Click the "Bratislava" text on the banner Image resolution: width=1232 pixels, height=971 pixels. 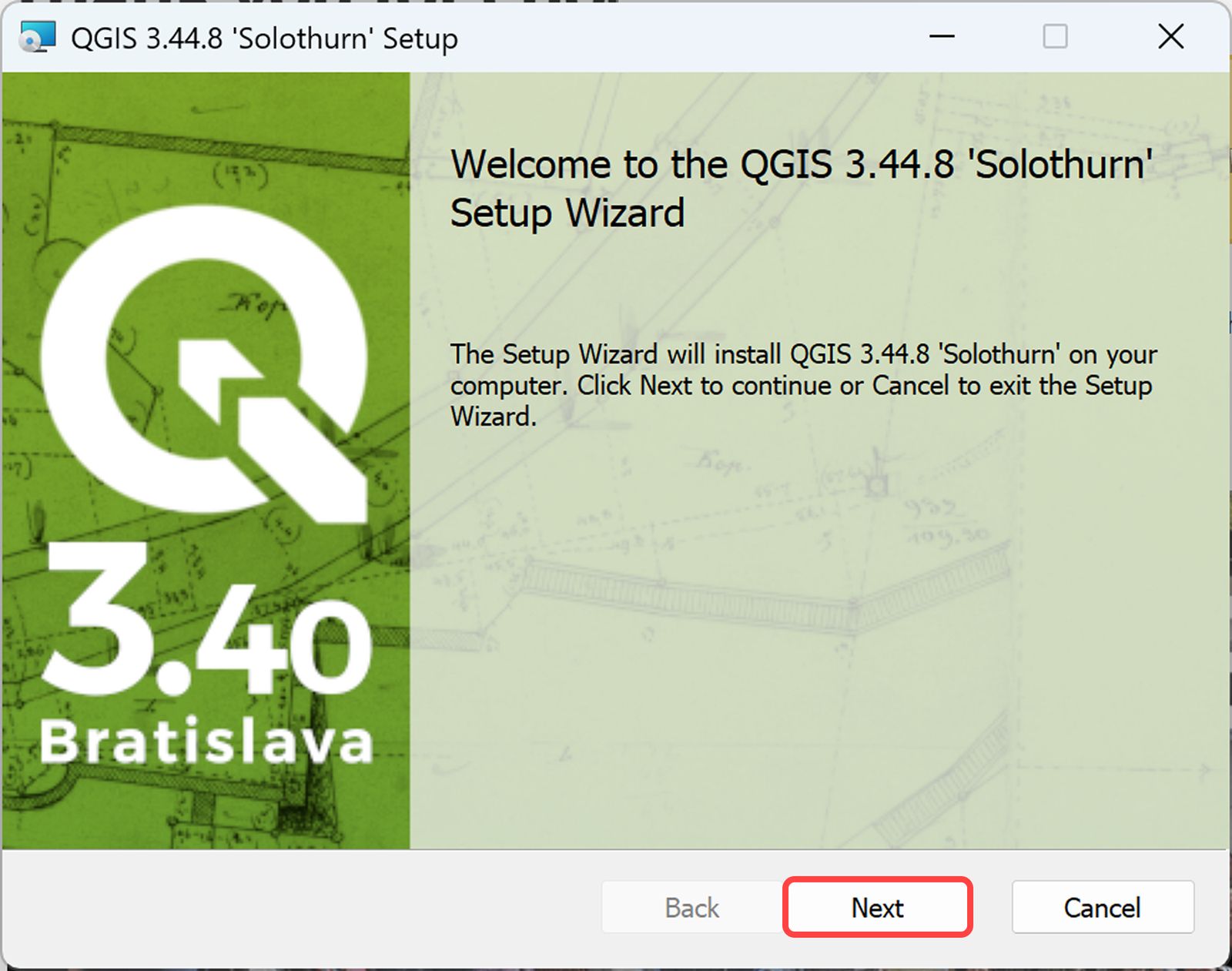point(207,741)
